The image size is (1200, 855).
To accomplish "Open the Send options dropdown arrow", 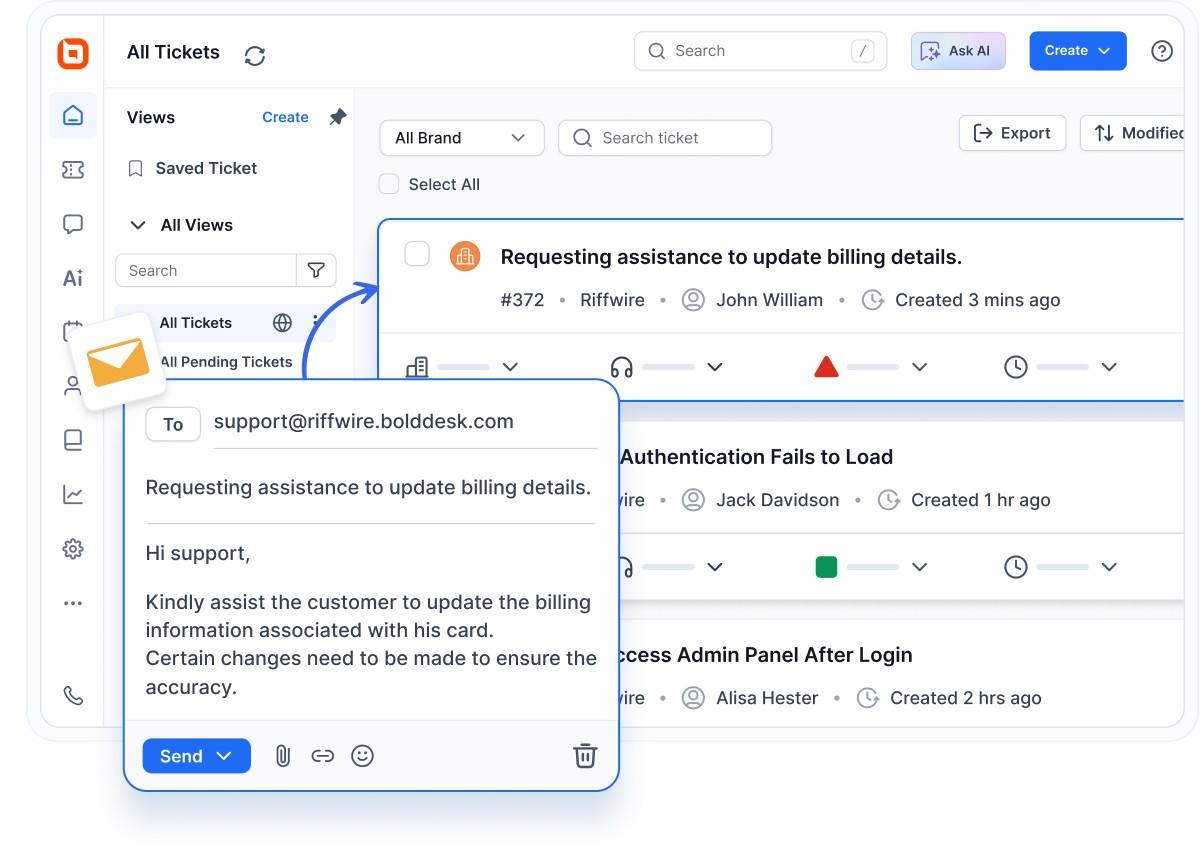I will pos(224,756).
